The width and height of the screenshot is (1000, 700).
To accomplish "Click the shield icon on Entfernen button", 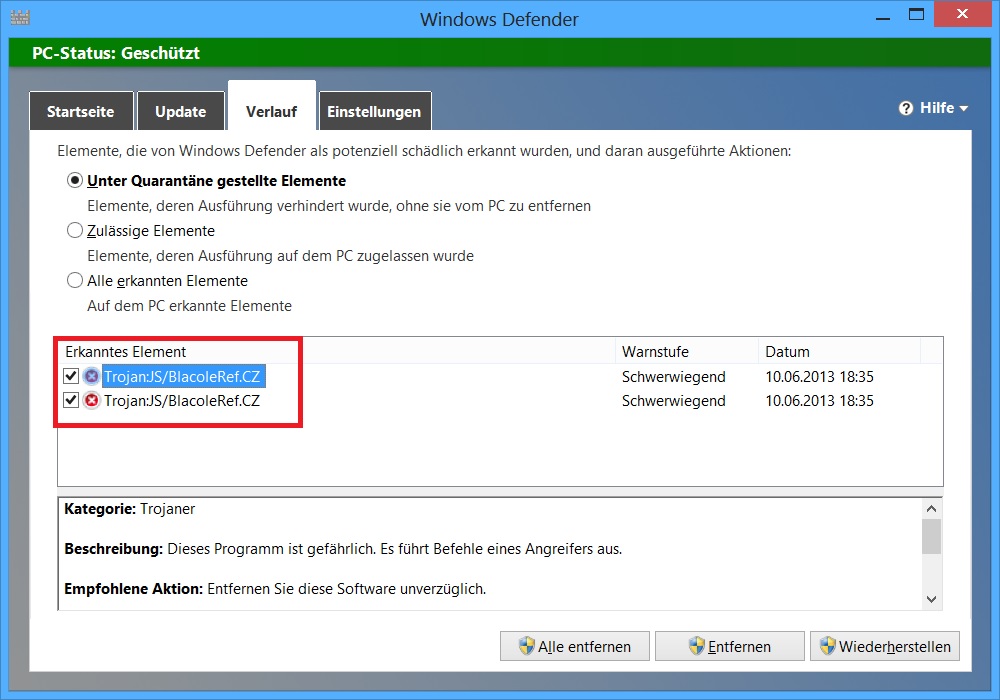I will pyautogui.click(x=697, y=646).
